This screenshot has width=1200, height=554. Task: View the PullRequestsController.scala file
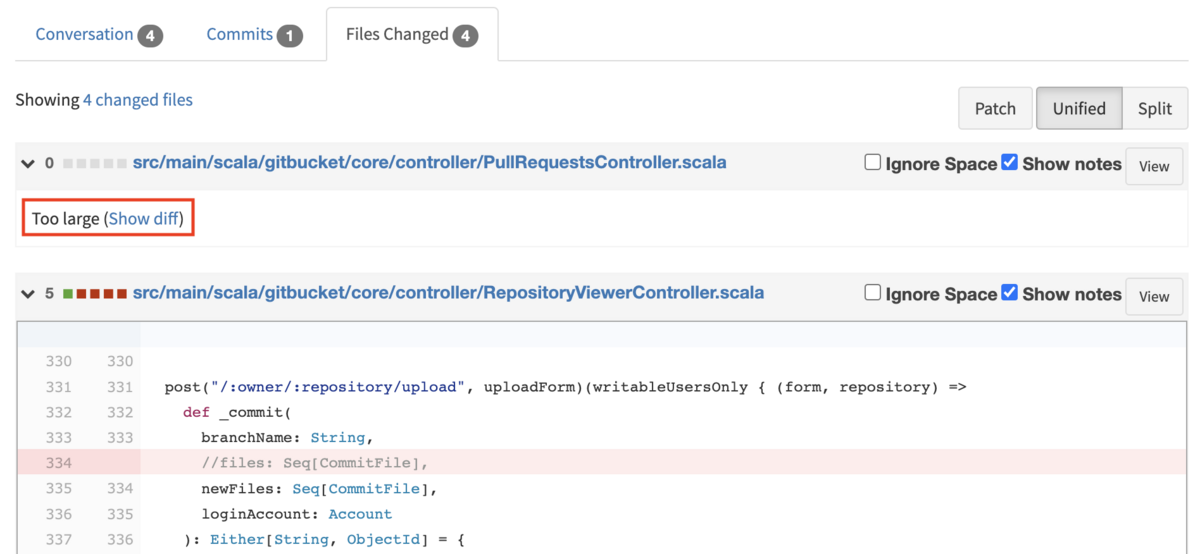tap(1154, 166)
